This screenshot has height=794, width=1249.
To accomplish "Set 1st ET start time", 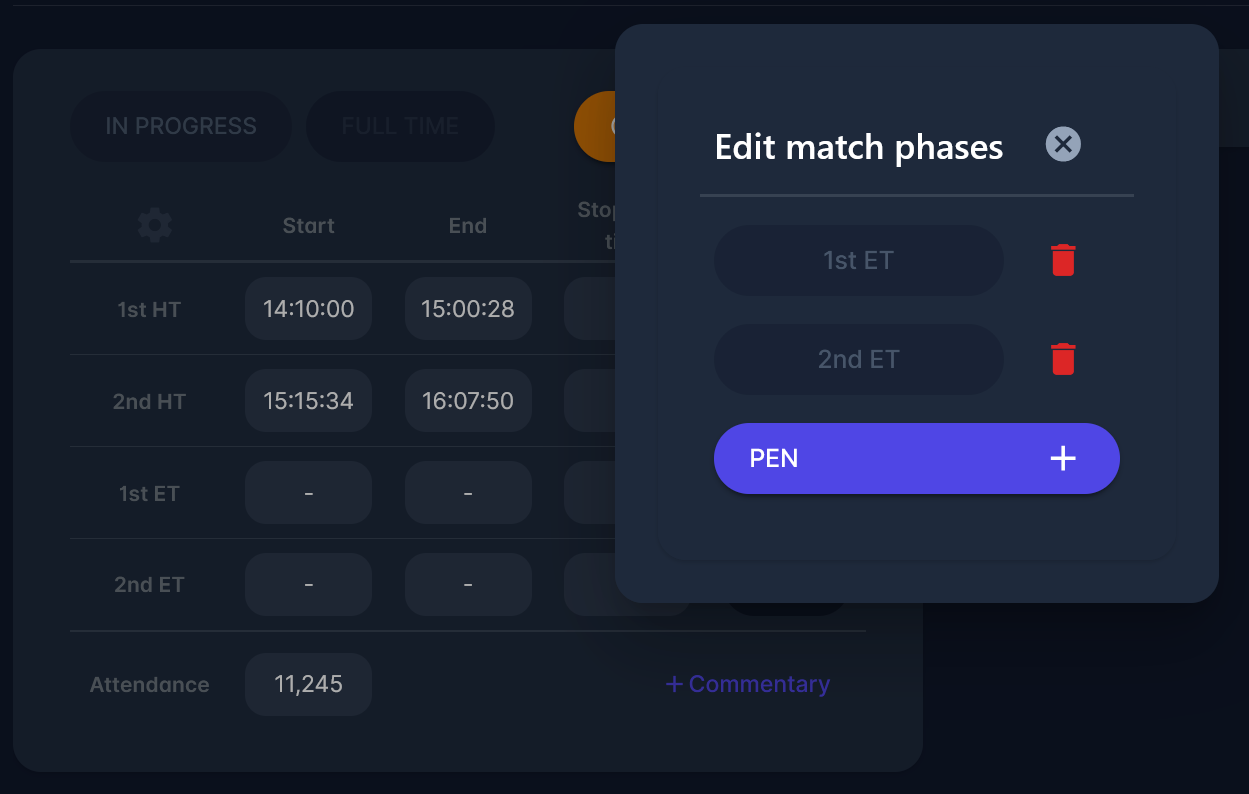I will pyautogui.click(x=308, y=493).
